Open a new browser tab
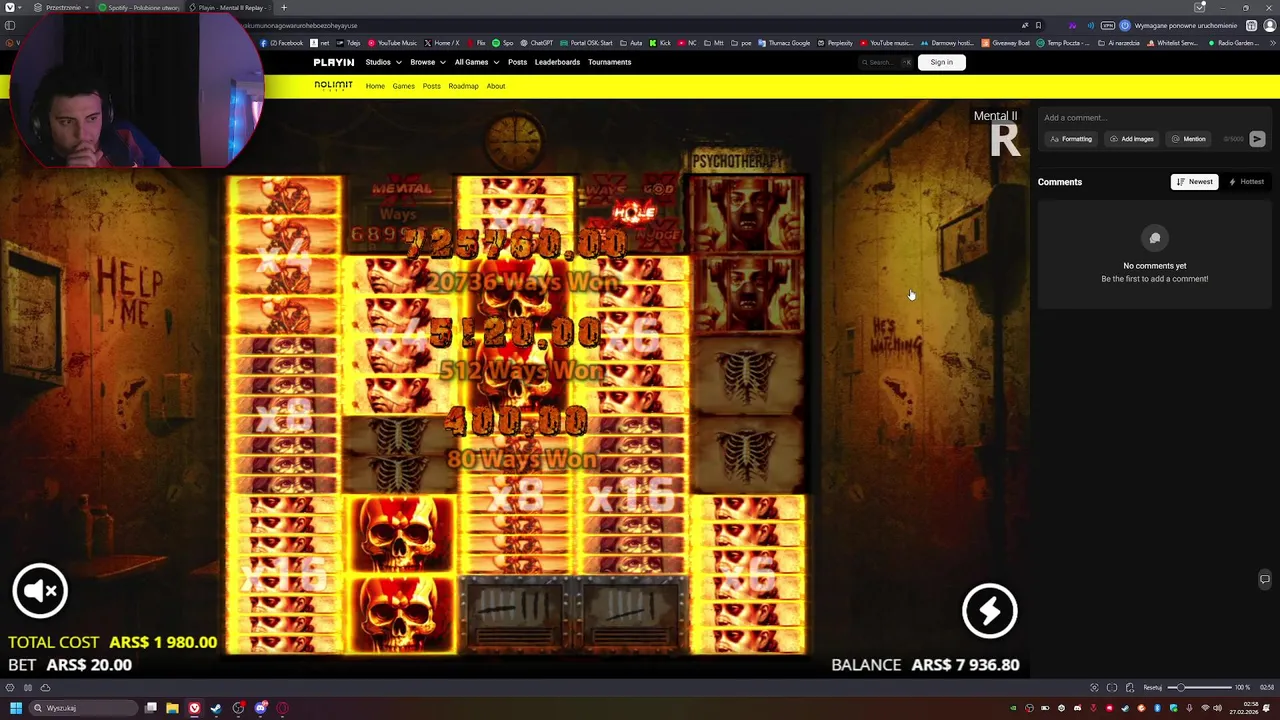Screen dimensions: 1280x720 (x=283, y=7)
